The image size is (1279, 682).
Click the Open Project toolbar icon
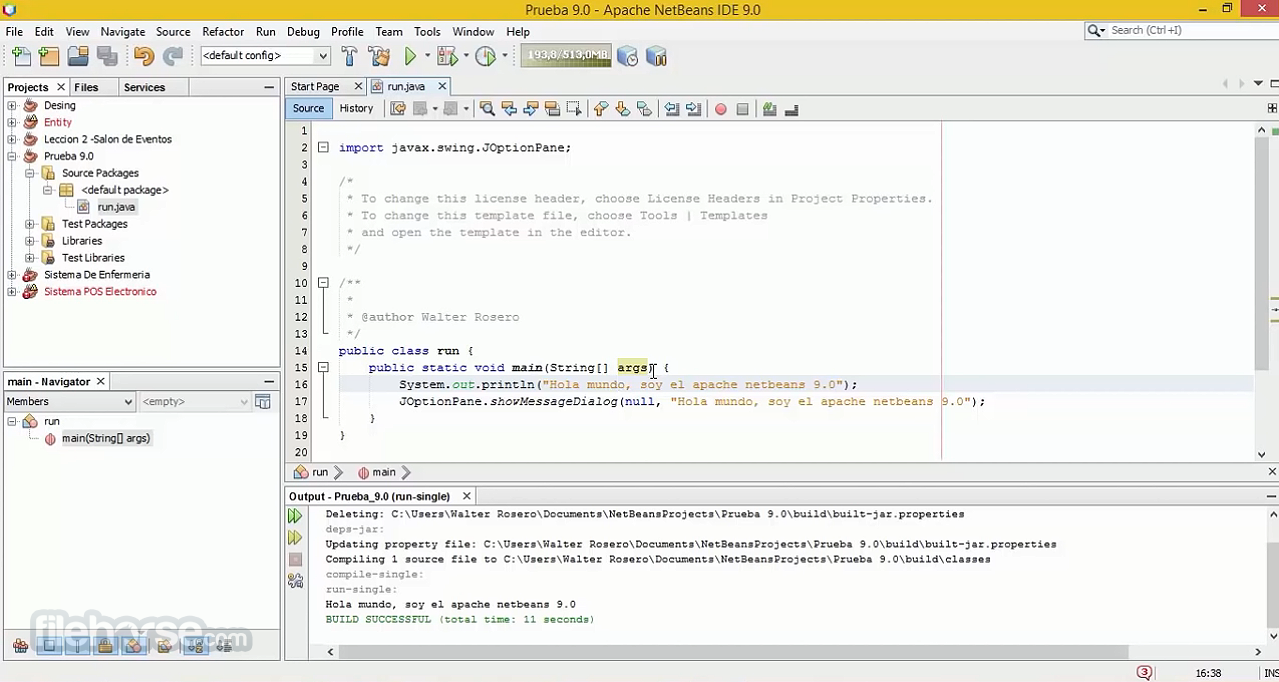[78, 57]
